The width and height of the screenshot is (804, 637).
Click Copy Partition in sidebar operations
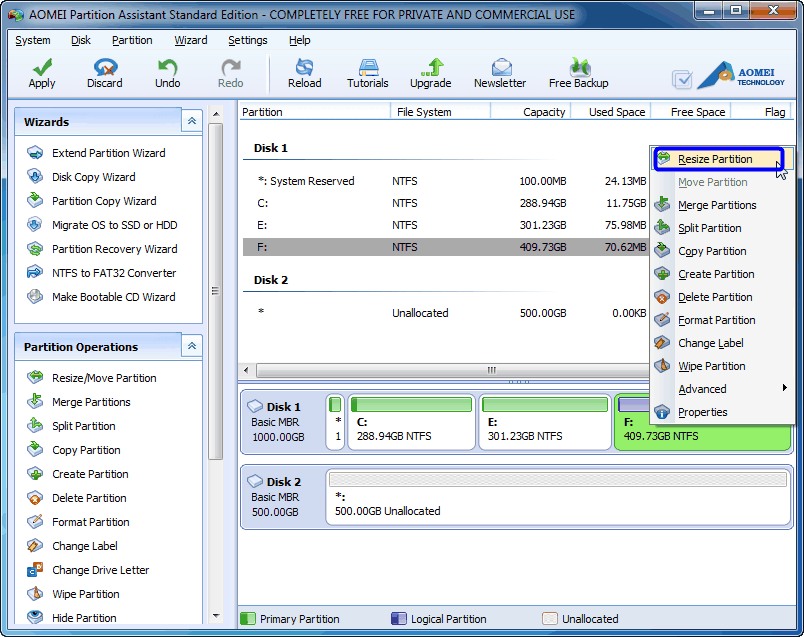point(86,450)
